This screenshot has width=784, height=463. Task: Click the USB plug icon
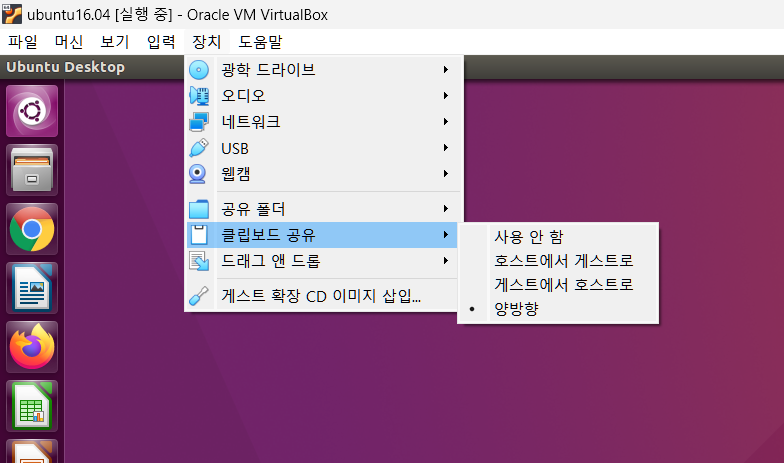tap(199, 148)
